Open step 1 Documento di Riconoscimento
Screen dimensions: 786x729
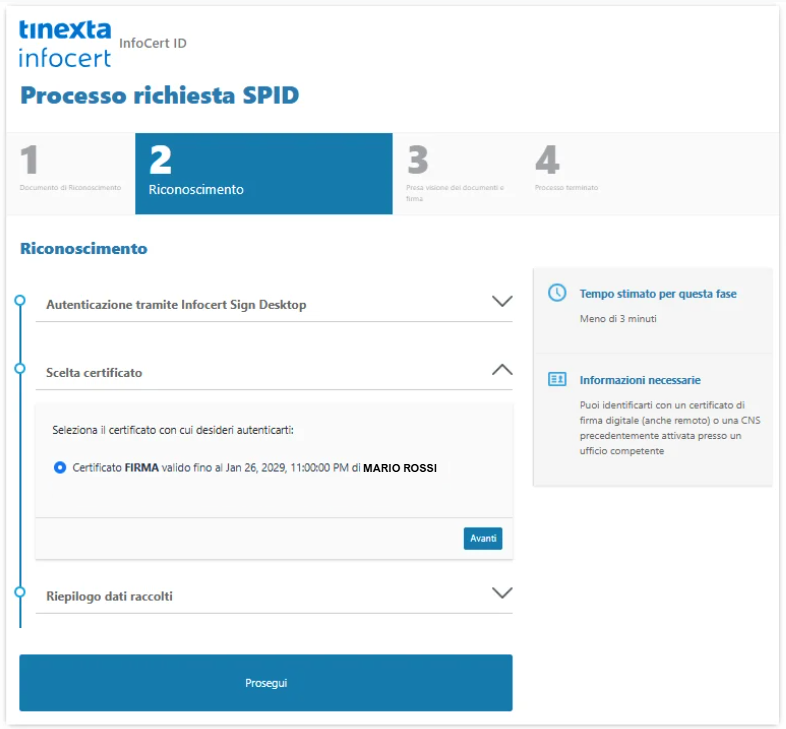coord(71,173)
